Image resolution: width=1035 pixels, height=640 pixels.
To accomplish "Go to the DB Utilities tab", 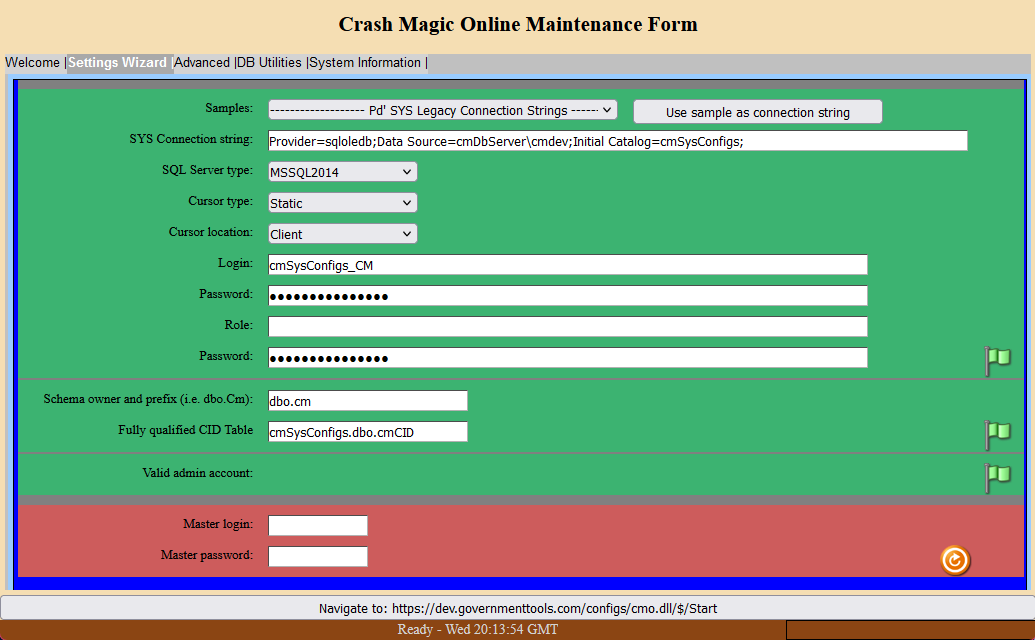I will point(269,63).
